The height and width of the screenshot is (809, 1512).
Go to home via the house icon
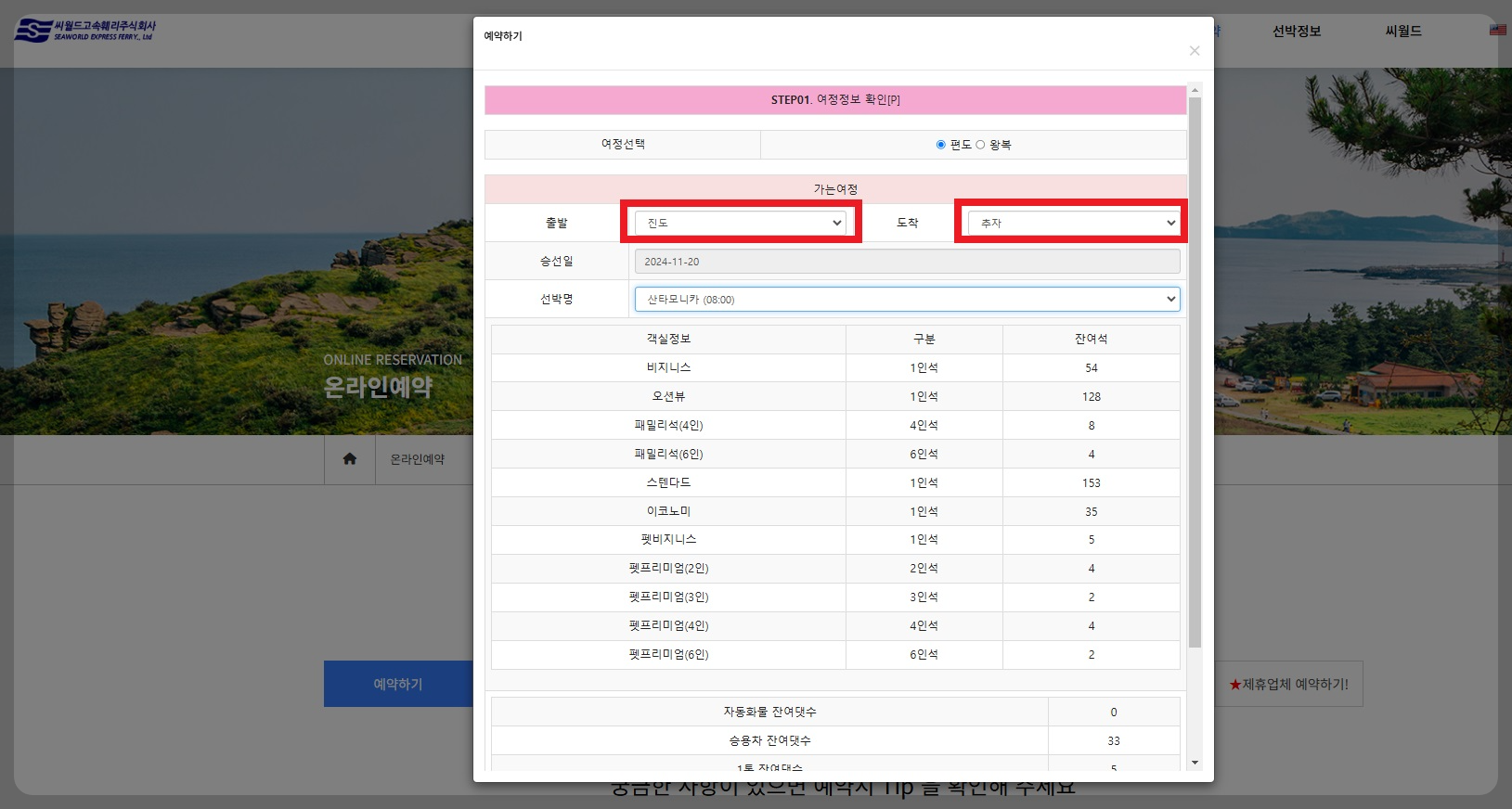click(x=350, y=458)
